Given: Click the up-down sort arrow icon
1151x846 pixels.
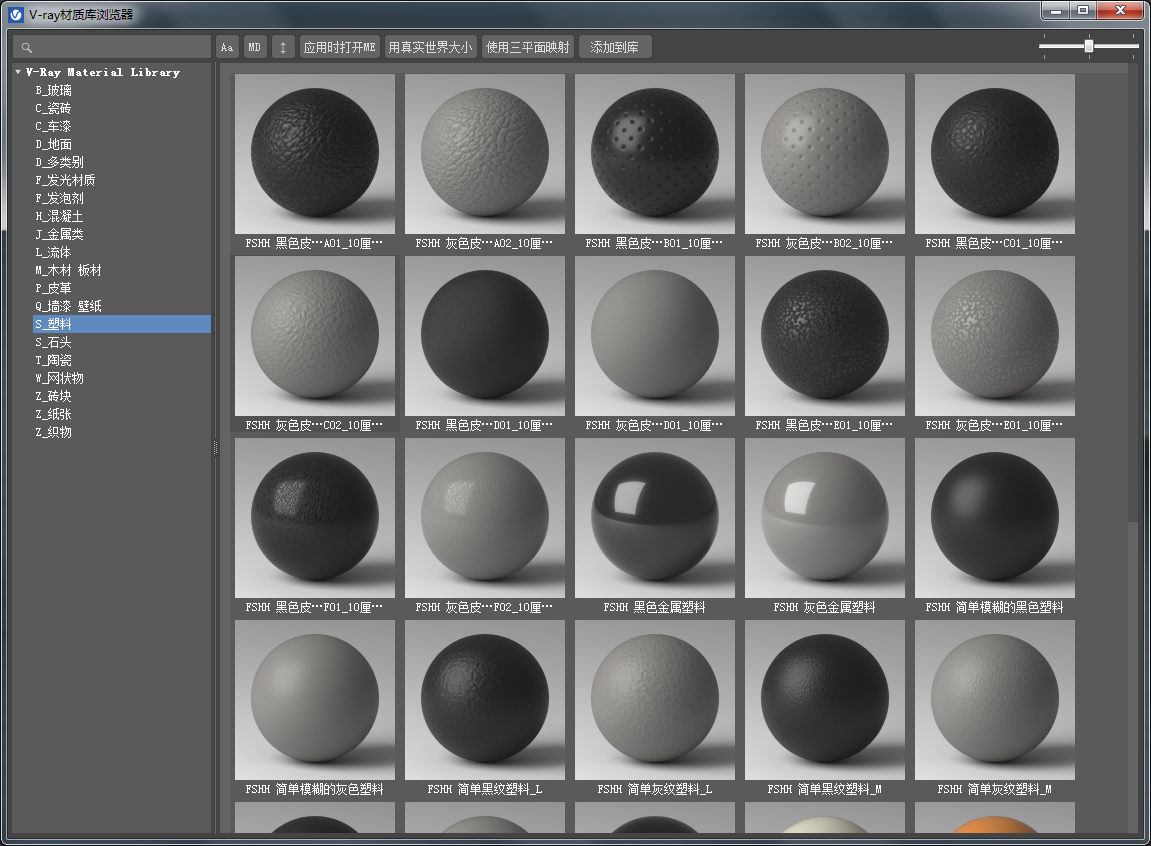Looking at the screenshot, I should tap(283, 47).
